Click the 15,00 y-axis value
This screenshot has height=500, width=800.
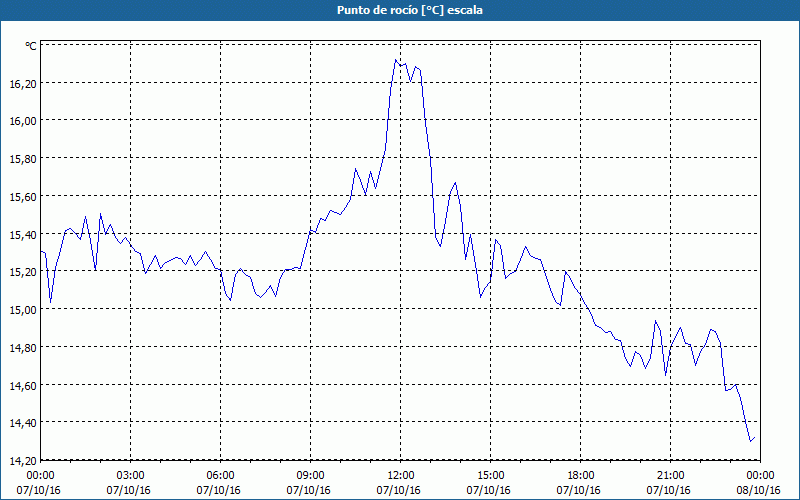click(23, 310)
